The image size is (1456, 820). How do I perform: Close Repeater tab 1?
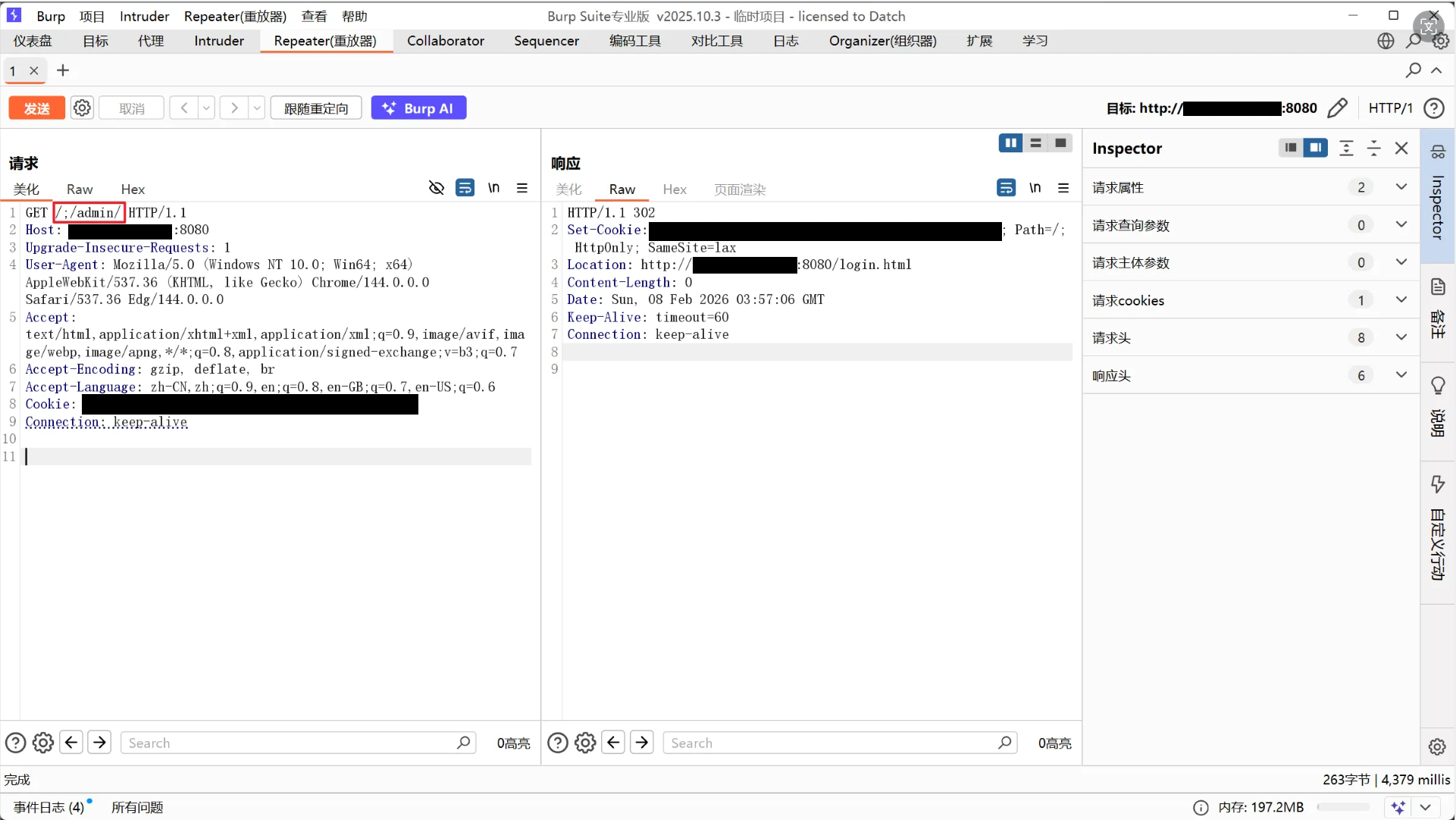(34, 70)
